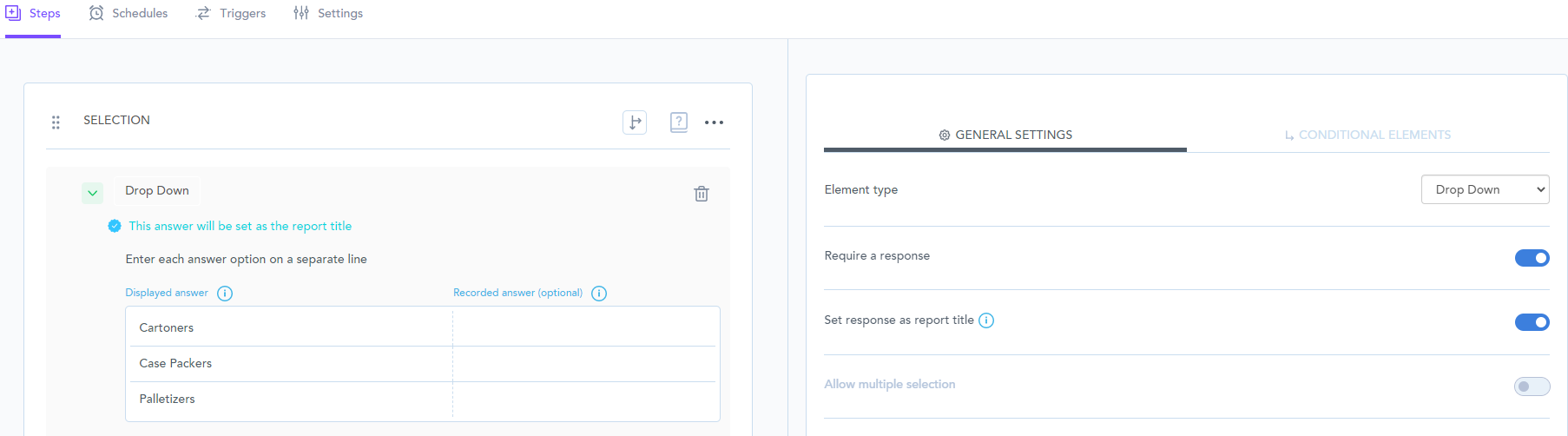
Task: Open the three-dot more options menu
Action: click(714, 122)
